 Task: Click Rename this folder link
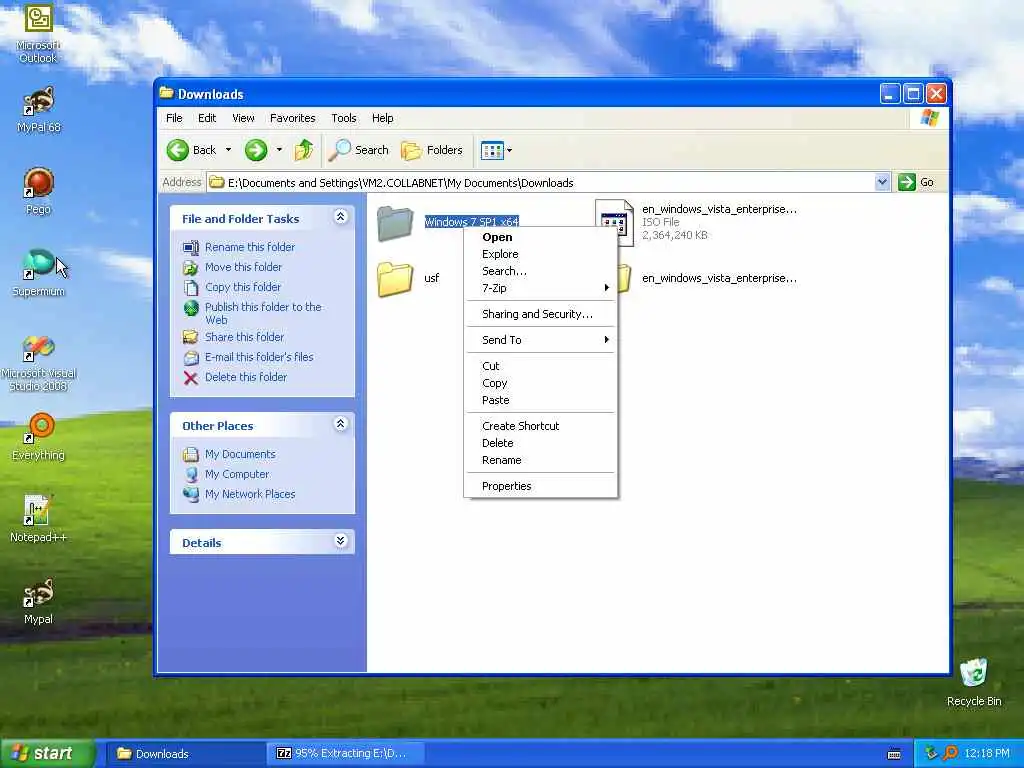(250, 247)
